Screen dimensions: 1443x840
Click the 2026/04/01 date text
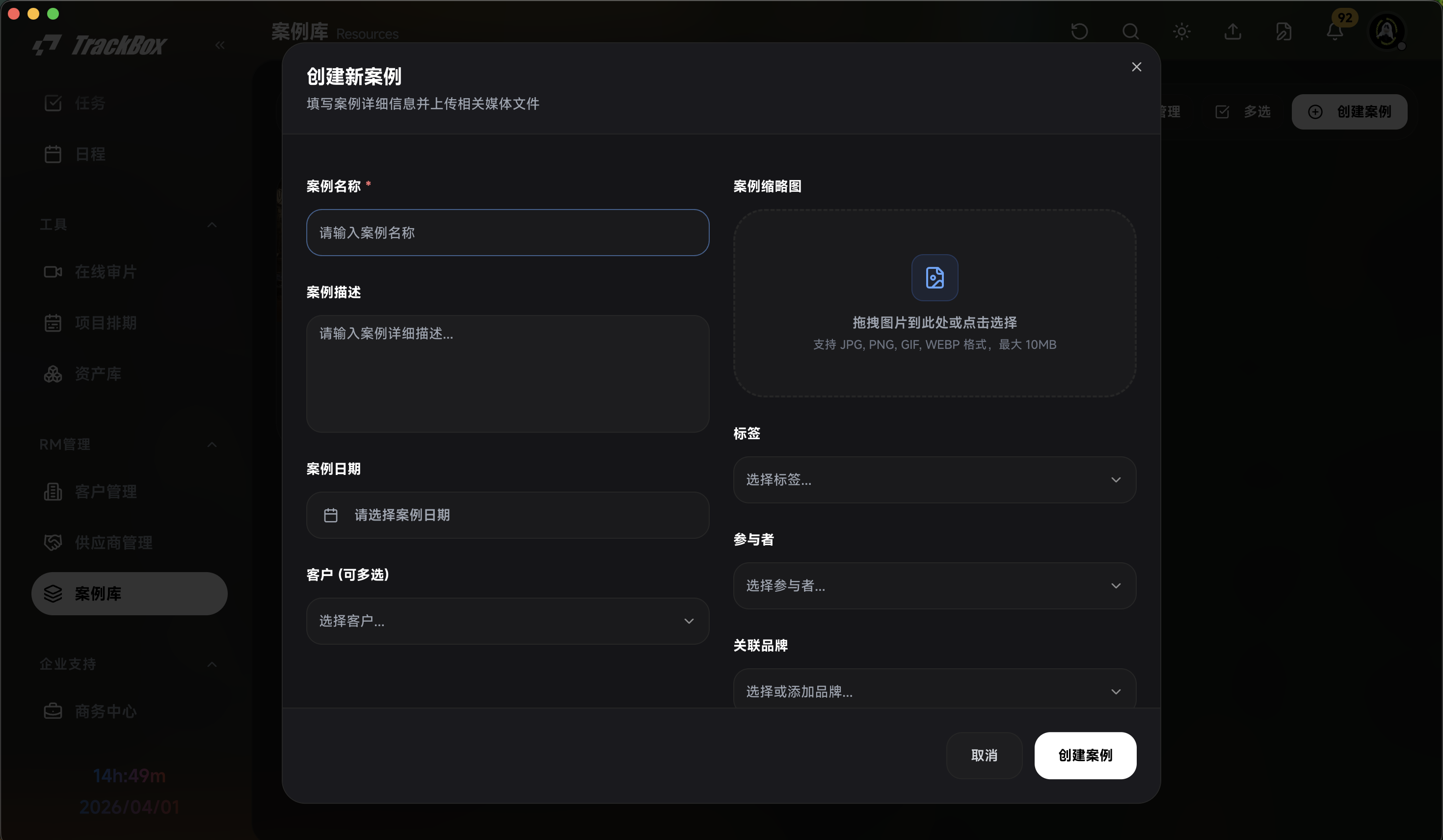(x=130, y=807)
